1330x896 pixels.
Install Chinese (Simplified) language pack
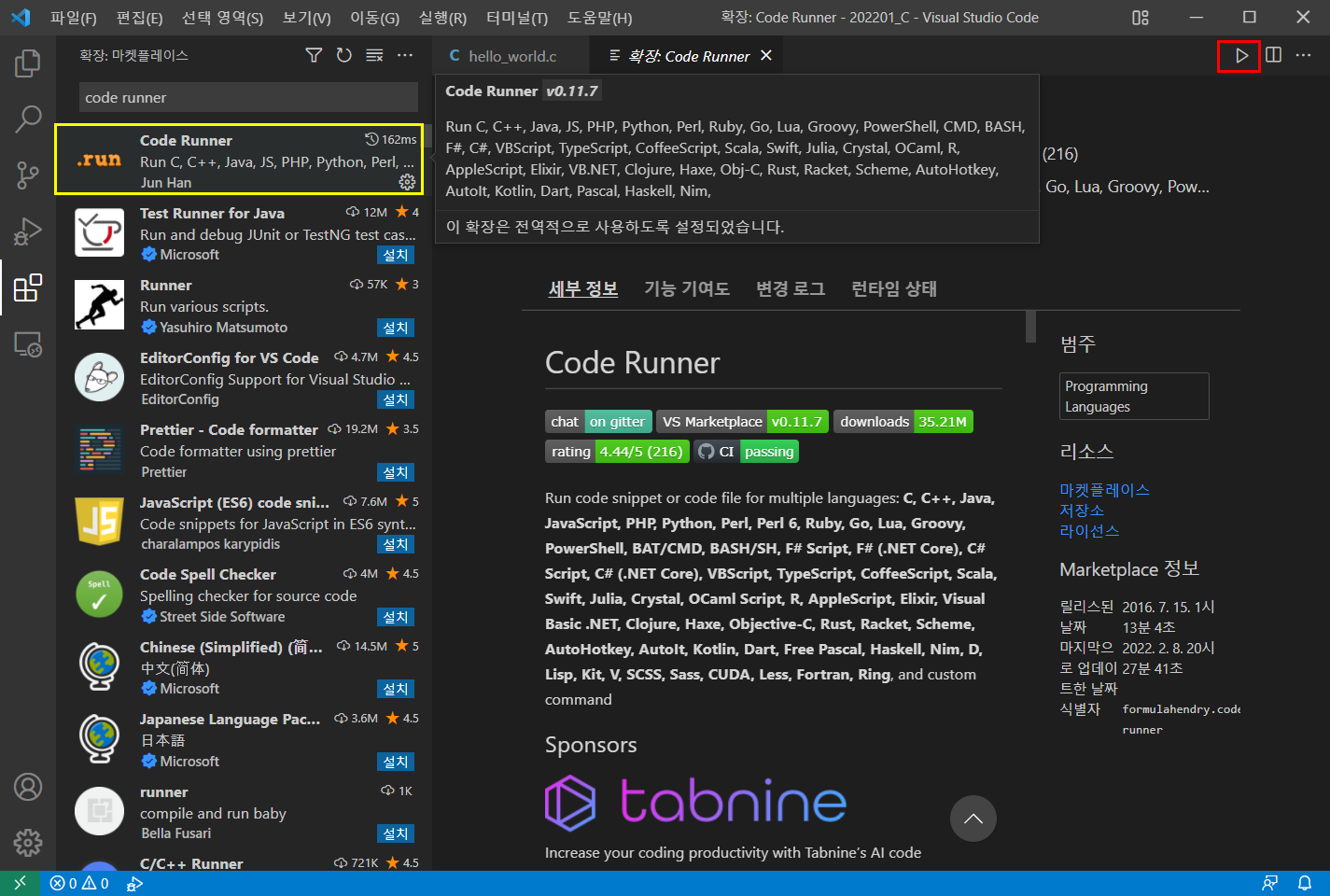[395, 689]
